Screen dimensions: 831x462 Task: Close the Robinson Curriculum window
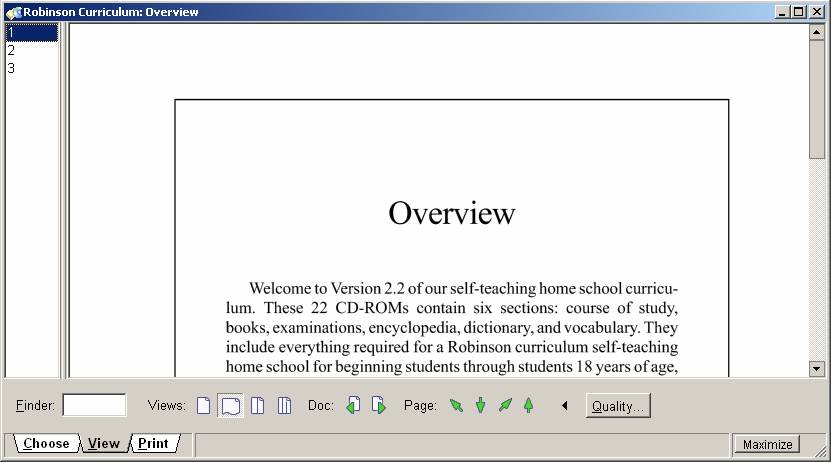coord(817,12)
